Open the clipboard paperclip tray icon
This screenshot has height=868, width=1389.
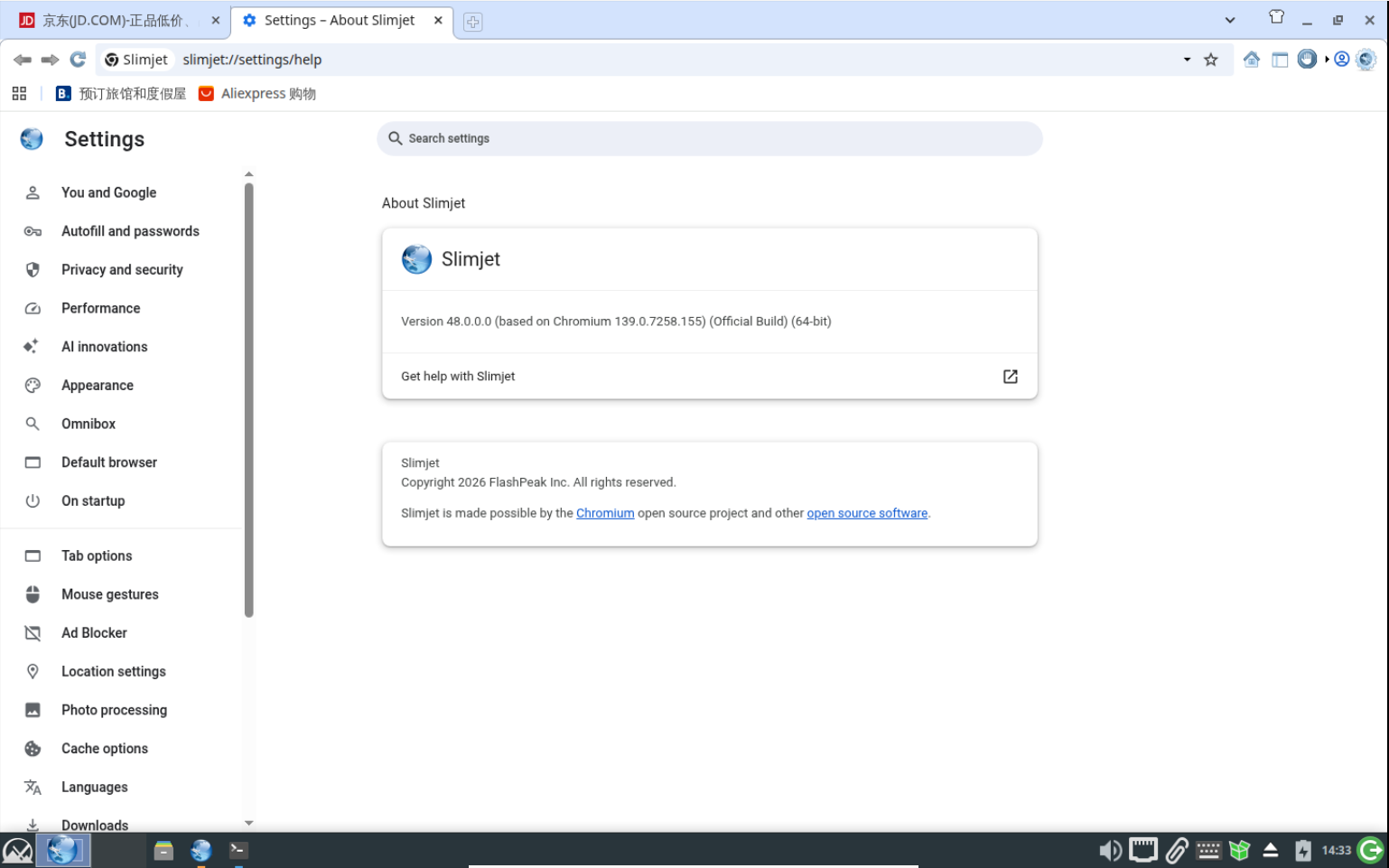coord(1177,851)
